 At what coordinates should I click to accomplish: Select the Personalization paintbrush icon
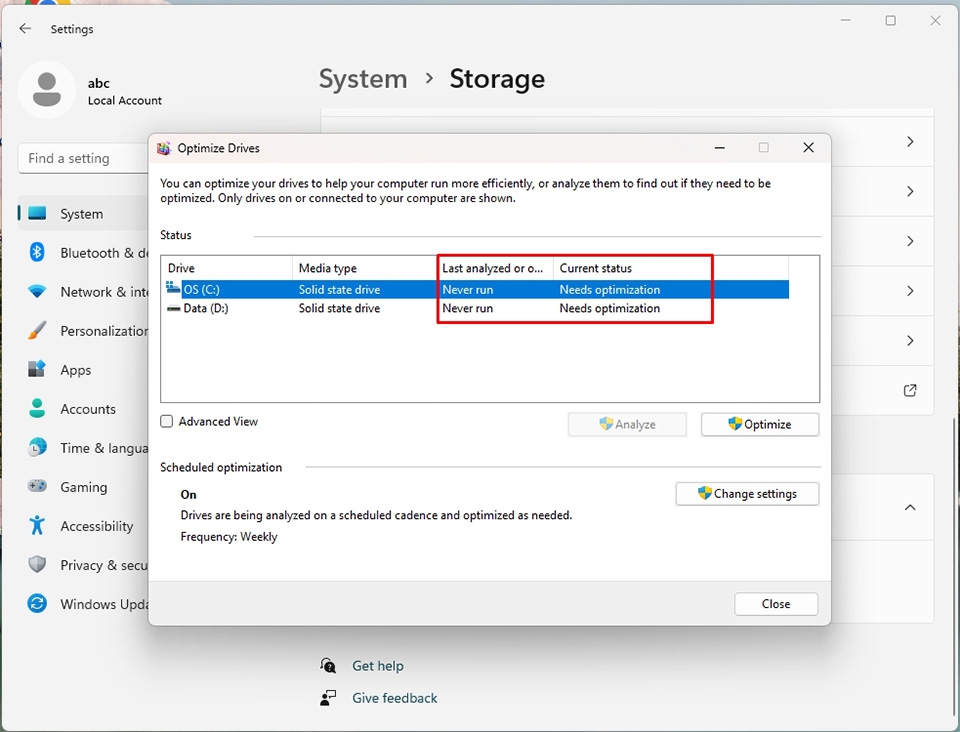click(37, 331)
